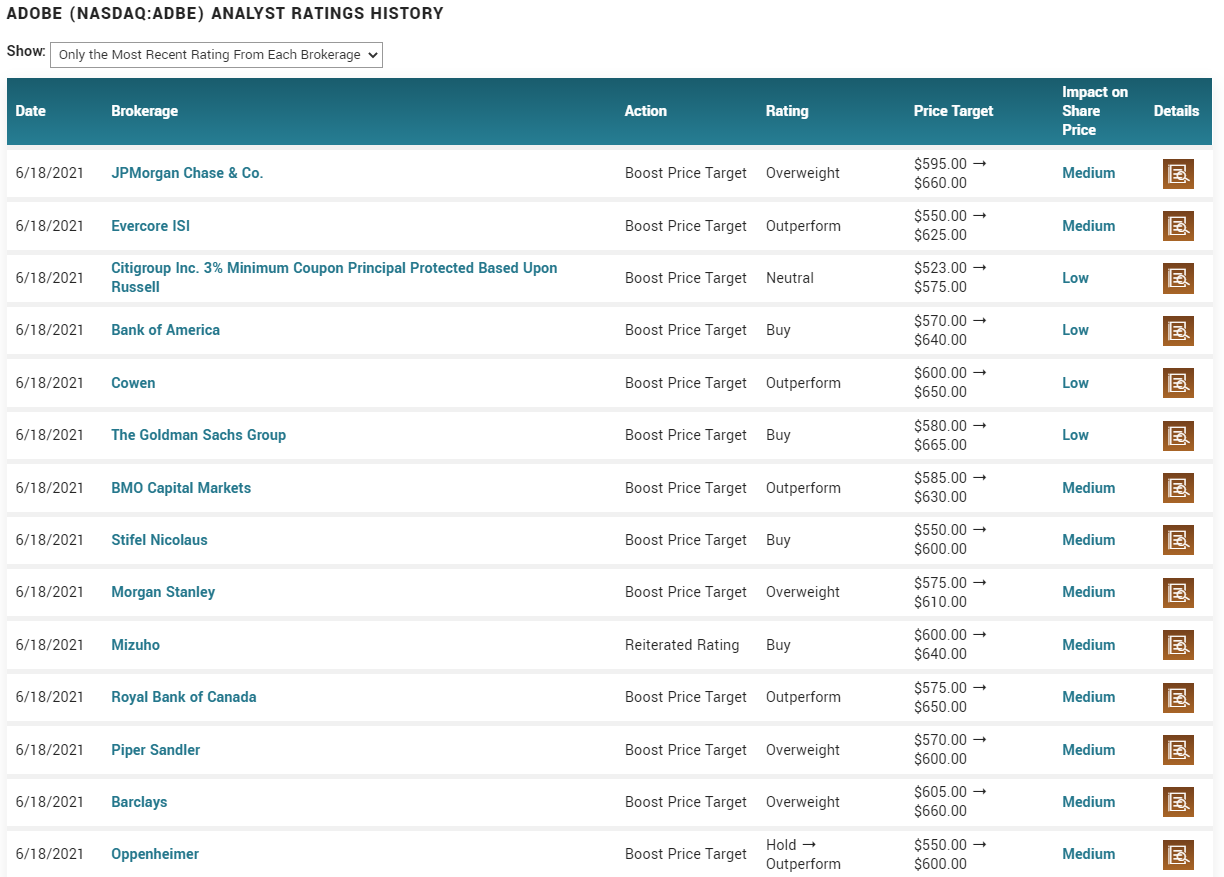Sort by the Date column header
The width and height of the screenshot is (1224, 877).
point(31,111)
